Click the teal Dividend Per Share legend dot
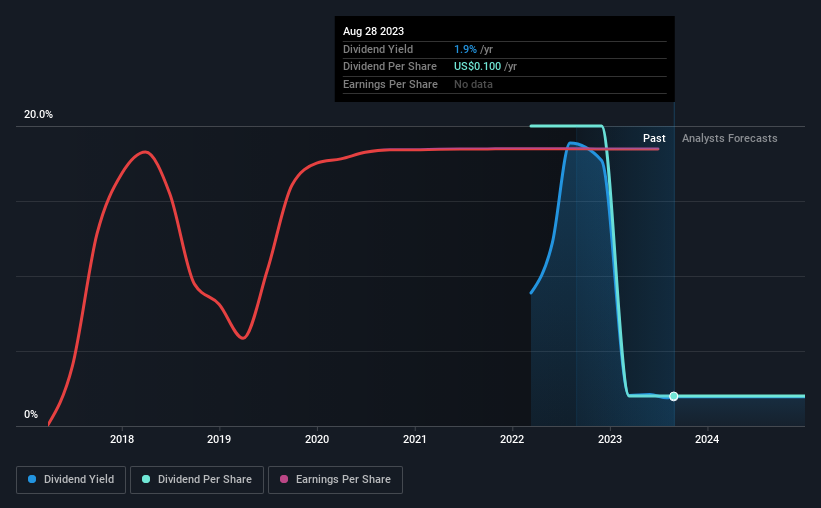 point(146,479)
